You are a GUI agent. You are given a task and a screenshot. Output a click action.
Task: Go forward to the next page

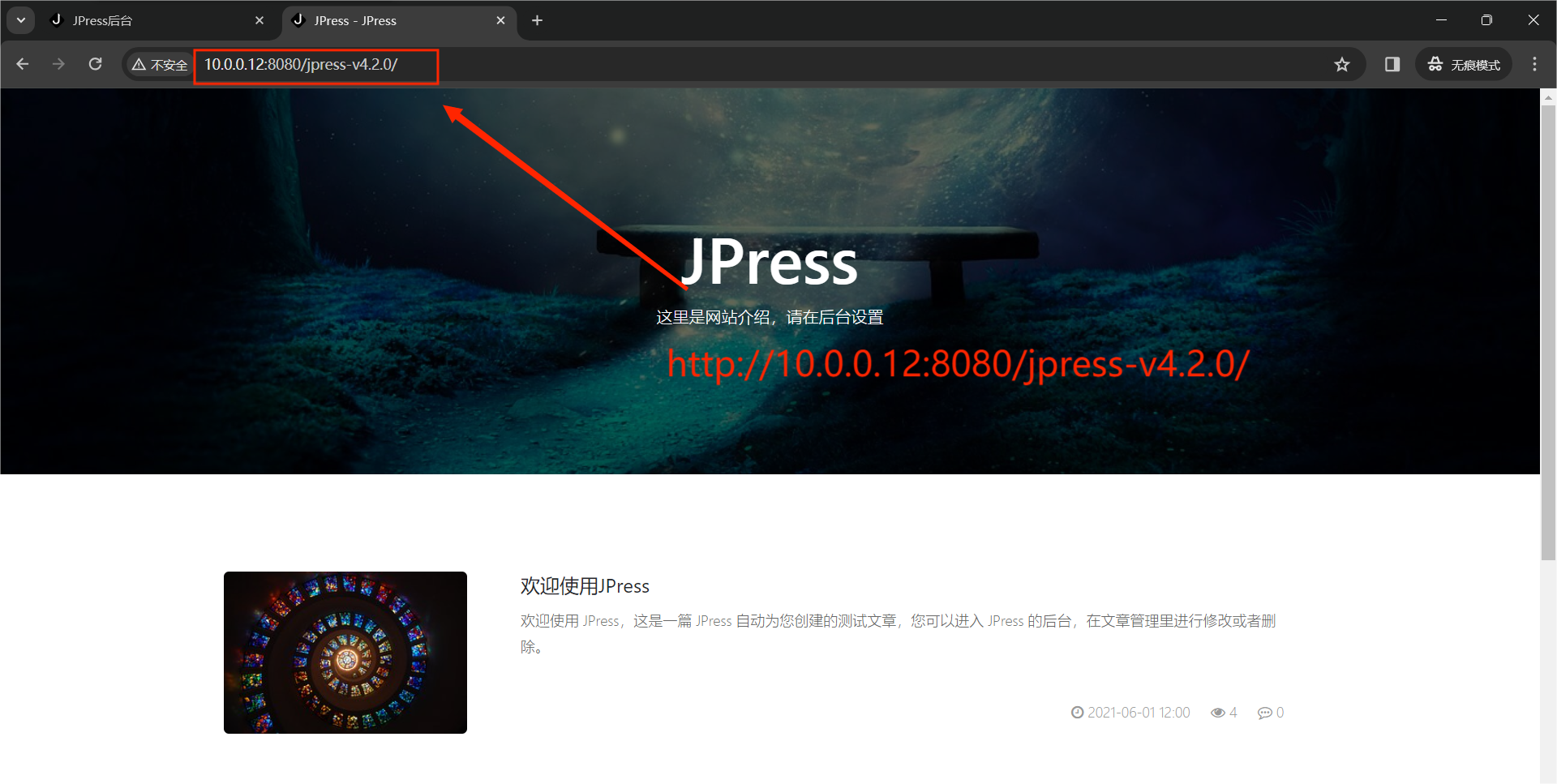point(58,64)
